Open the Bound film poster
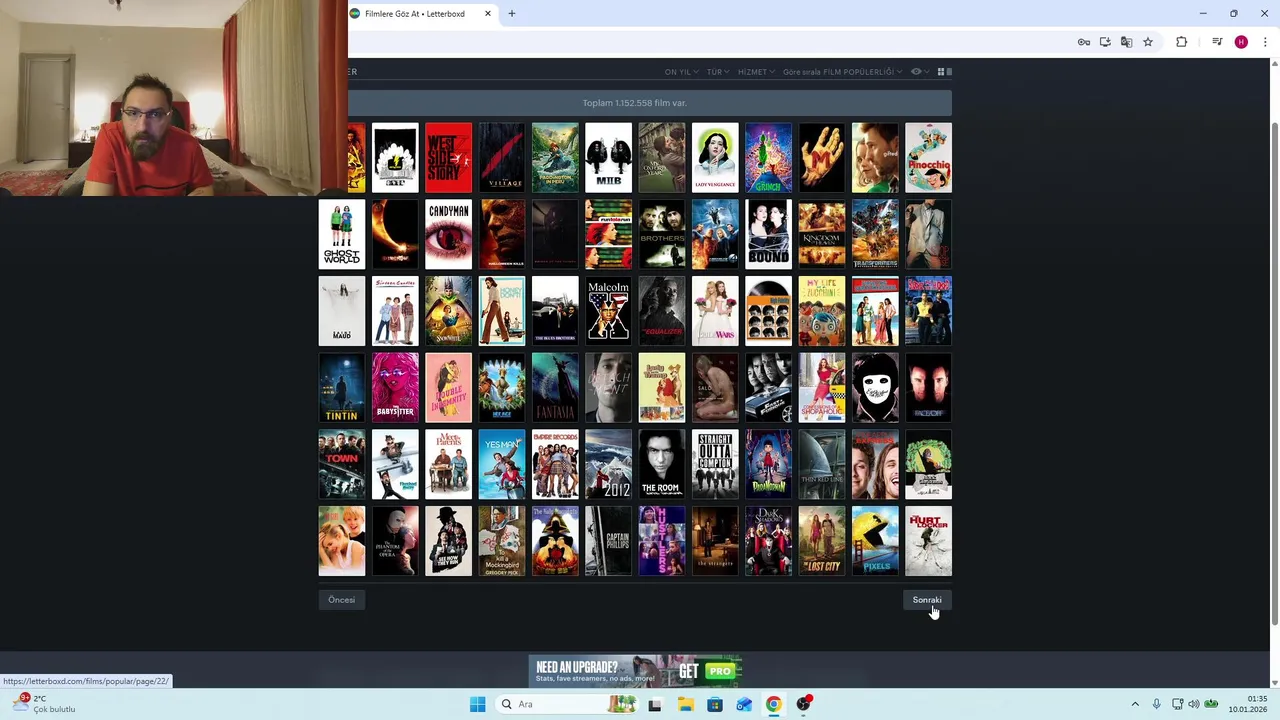The width and height of the screenshot is (1280, 720). tap(768, 234)
